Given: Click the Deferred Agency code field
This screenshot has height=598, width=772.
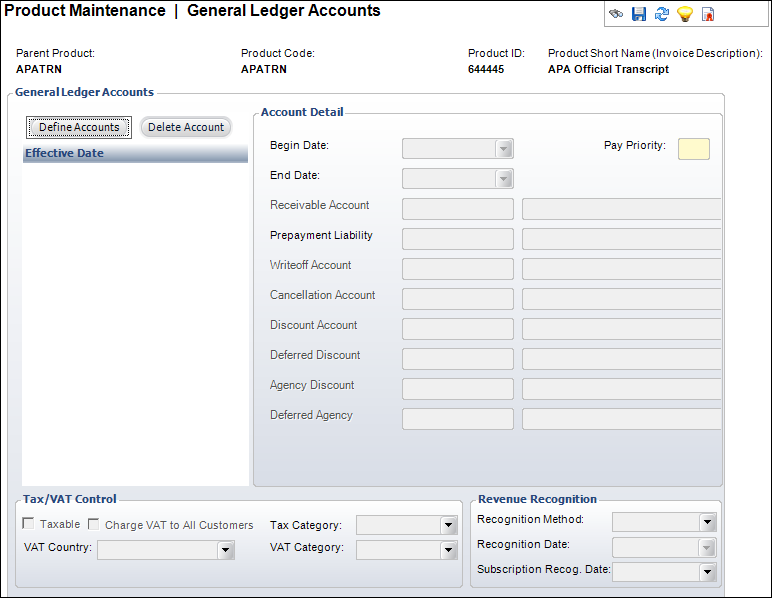Looking at the screenshot, I should click(457, 419).
